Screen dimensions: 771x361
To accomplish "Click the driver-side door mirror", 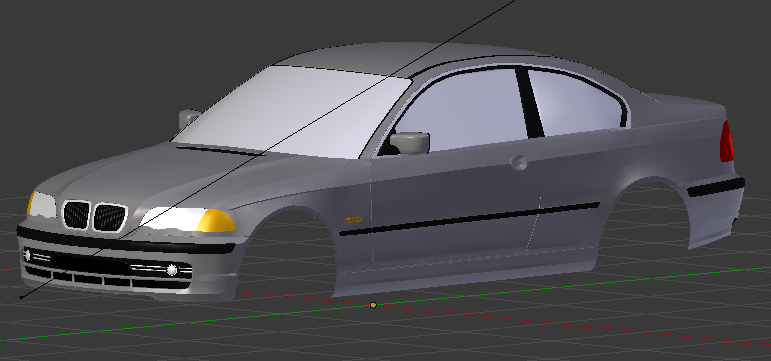I will pos(410,143).
